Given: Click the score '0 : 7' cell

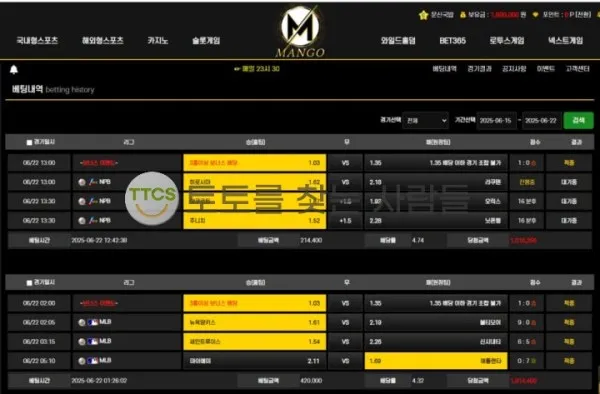Looking at the screenshot, I should click(x=527, y=361).
